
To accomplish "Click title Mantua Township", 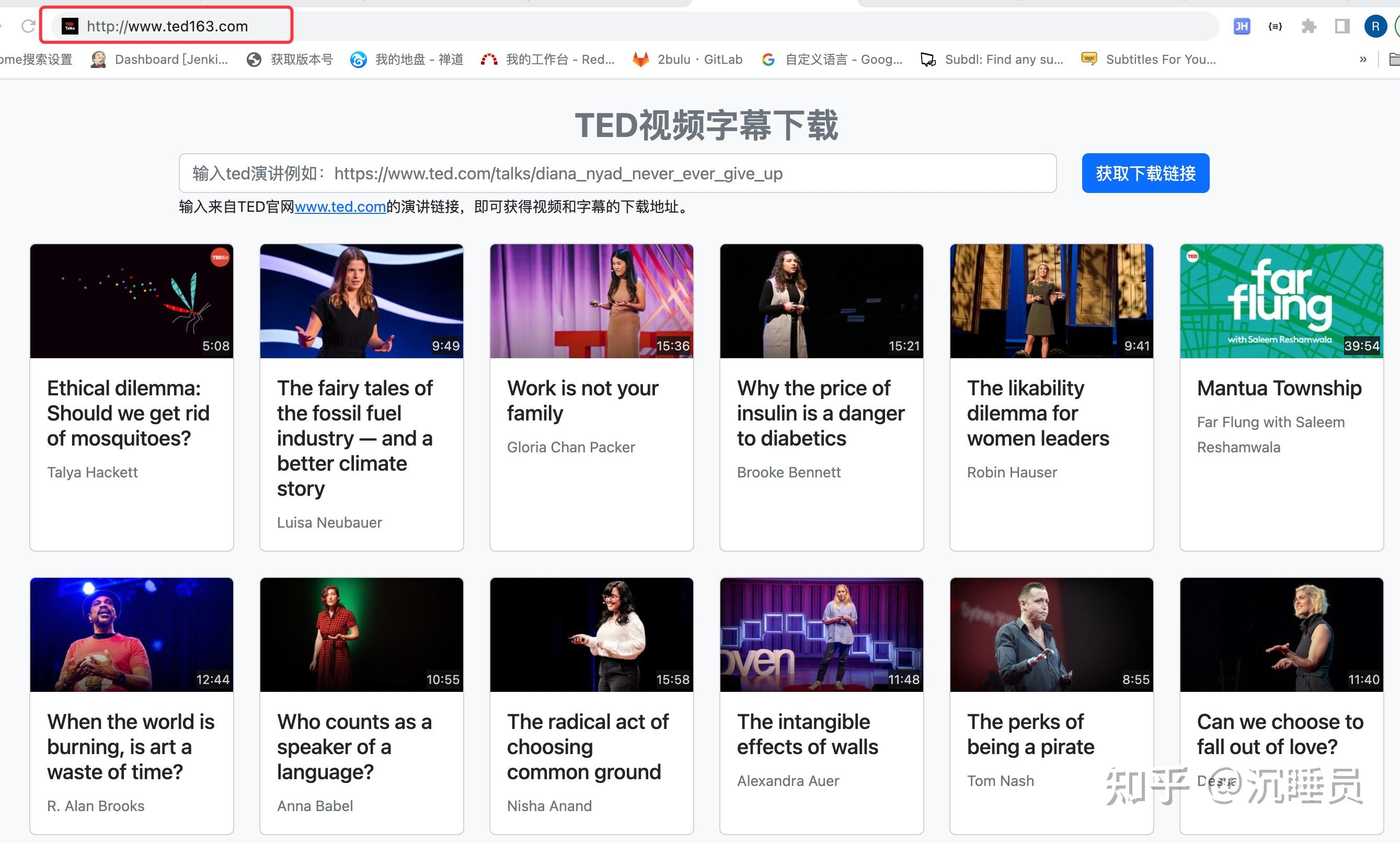I will pyautogui.click(x=1279, y=388).
